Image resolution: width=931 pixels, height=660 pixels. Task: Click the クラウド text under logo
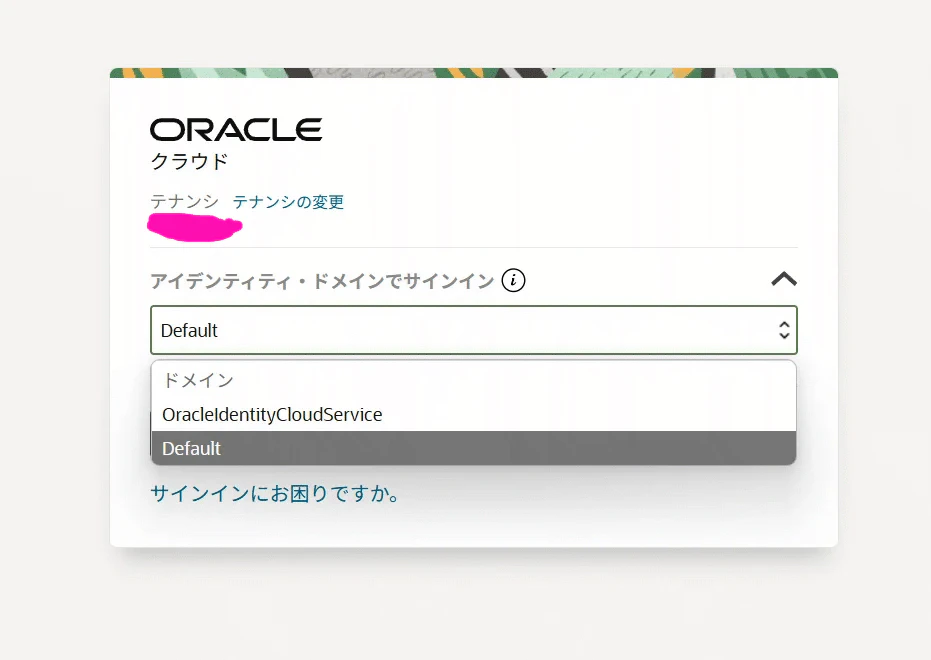click(x=189, y=161)
